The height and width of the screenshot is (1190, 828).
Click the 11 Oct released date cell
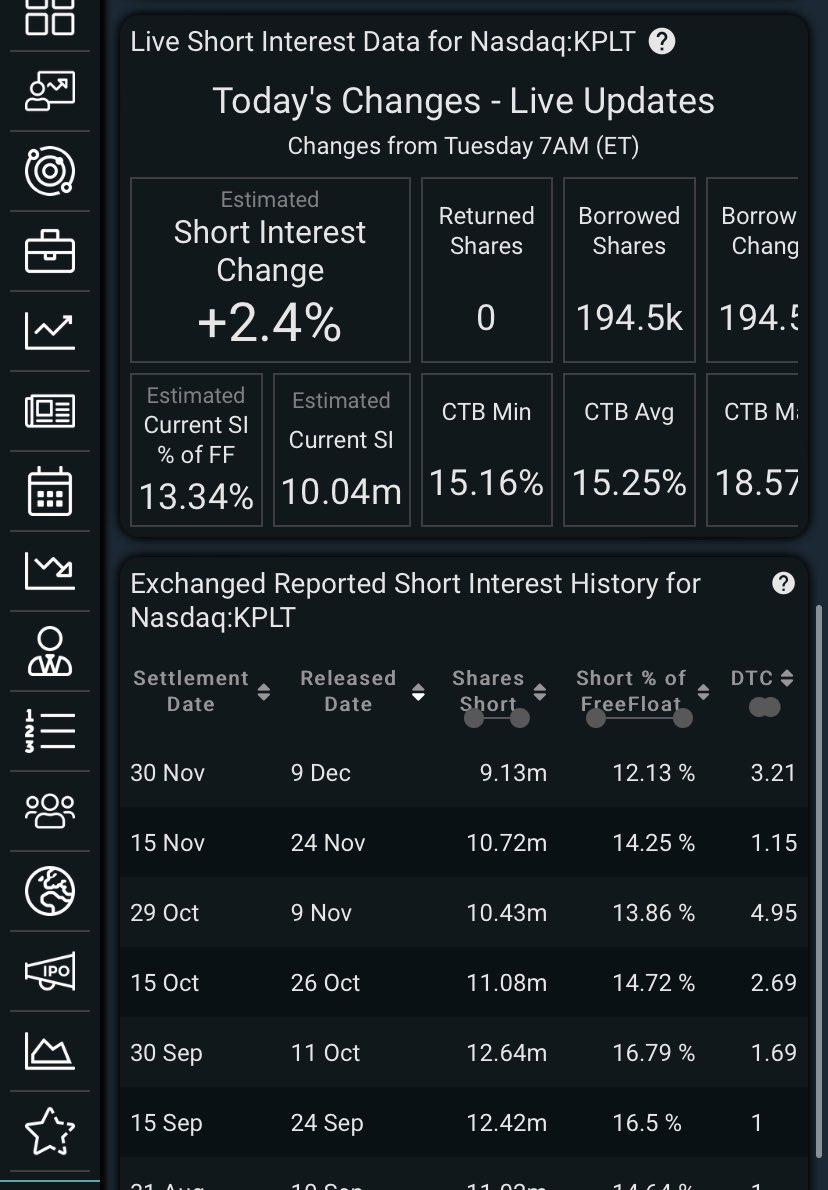click(x=326, y=1053)
